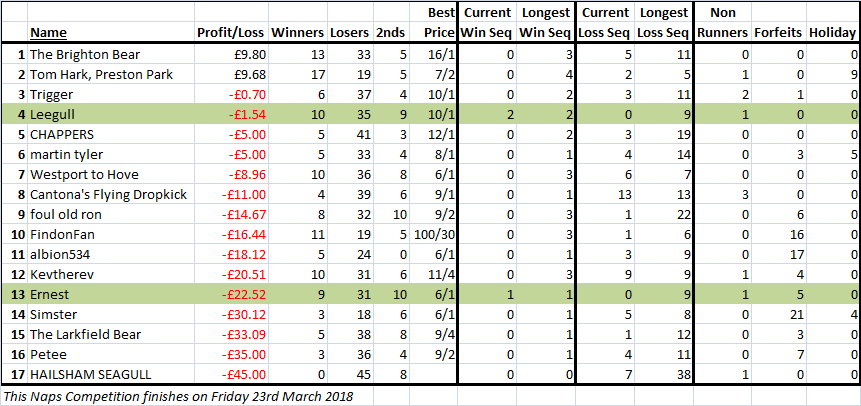
Task: Click the Profit/Loss column header
Action: [231, 33]
